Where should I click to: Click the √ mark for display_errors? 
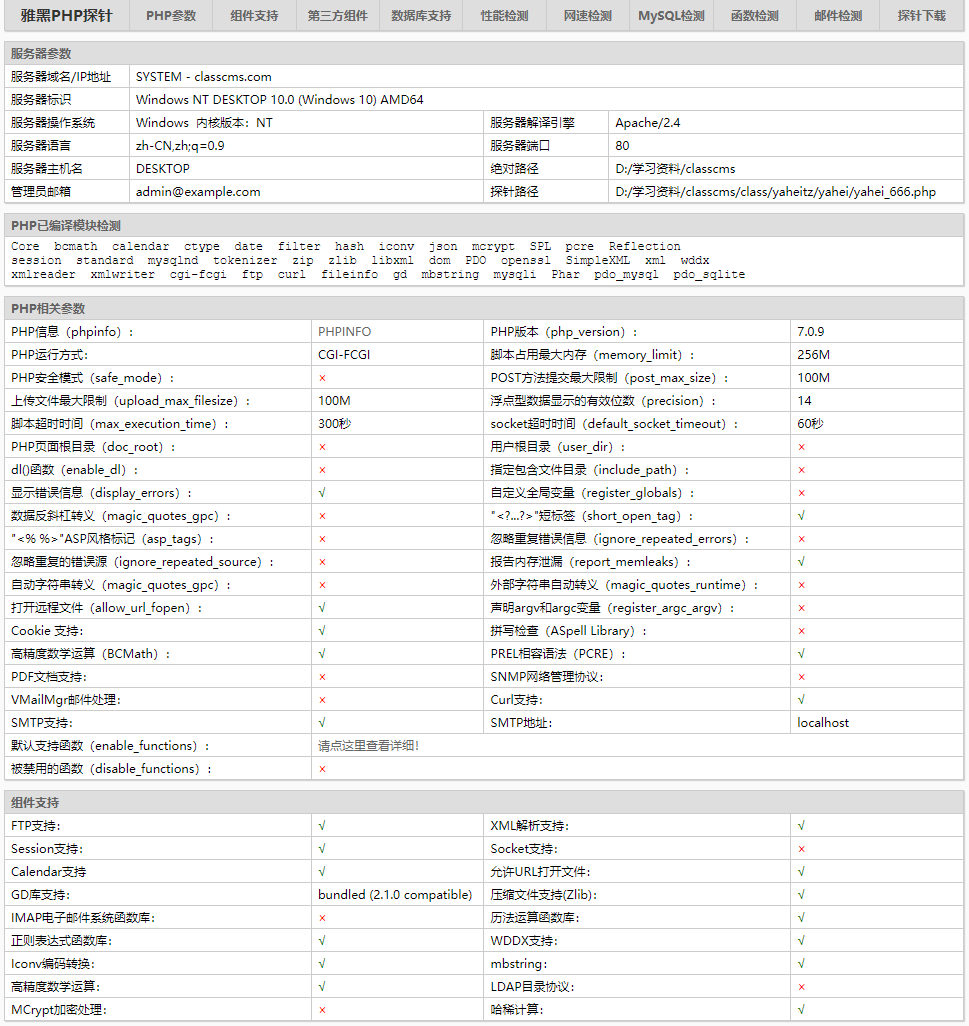point(322,493)
